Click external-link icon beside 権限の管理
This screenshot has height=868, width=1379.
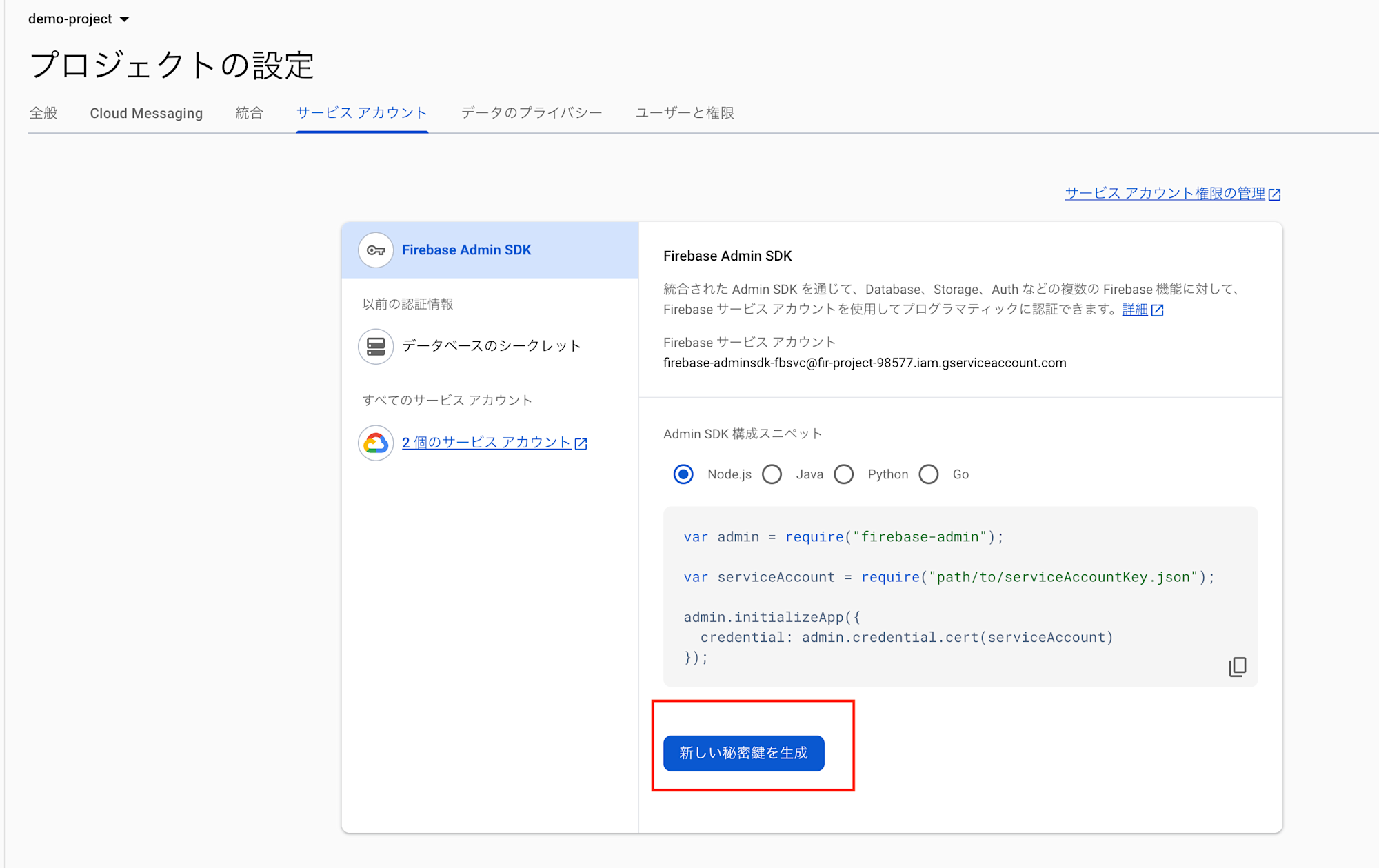(1275, 194)
